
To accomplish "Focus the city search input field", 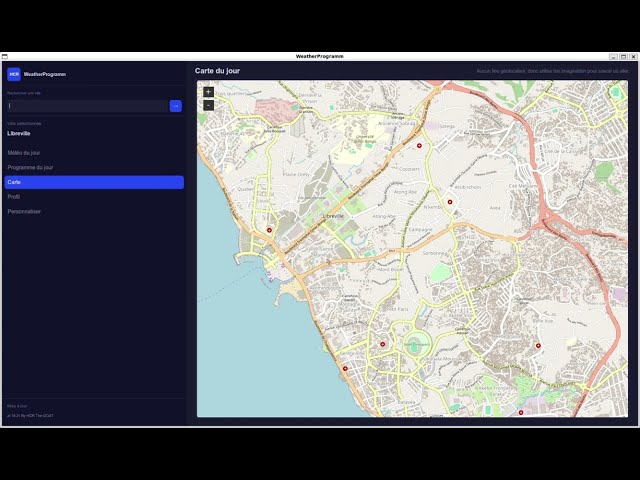I will pos(87,106).
